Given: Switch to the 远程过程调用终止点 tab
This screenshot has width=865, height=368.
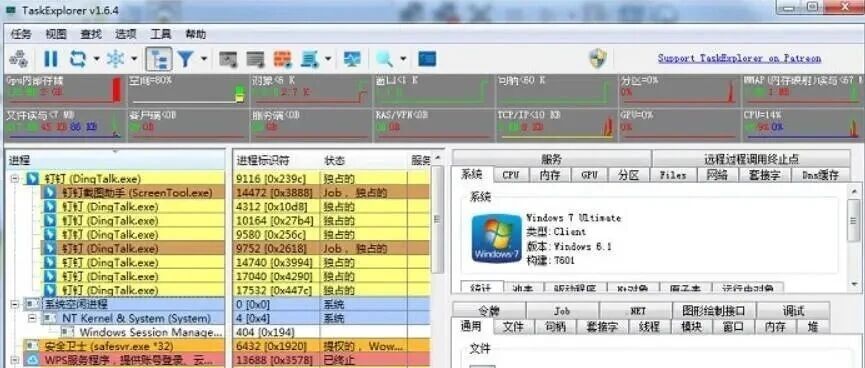Looking at the screenshot, I should click(x=751, y=159).
